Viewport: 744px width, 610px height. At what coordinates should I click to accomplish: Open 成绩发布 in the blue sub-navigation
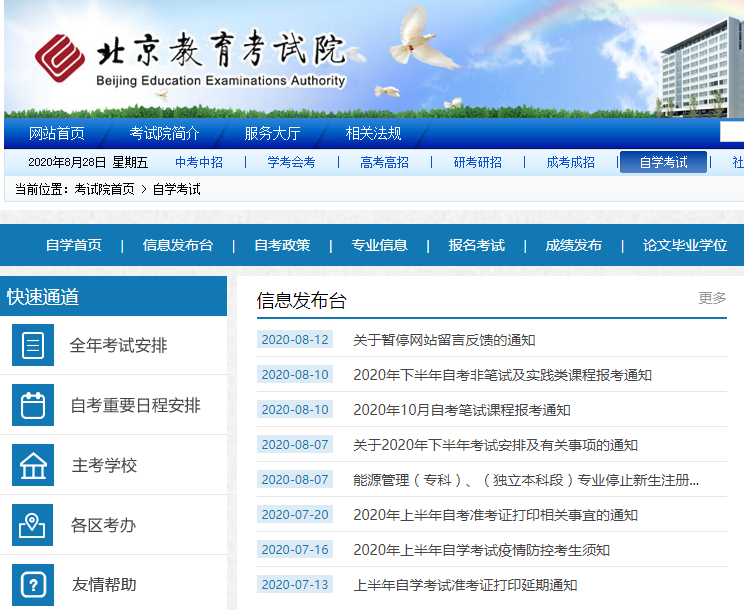click(x=574, y=245)
